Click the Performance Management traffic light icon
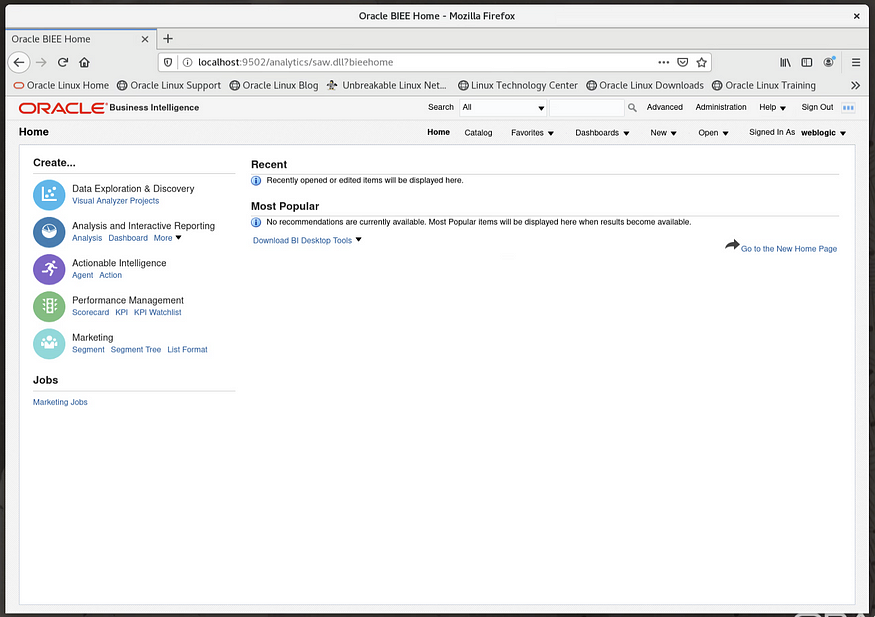This screenshot has width=875, height=617. 49,306
